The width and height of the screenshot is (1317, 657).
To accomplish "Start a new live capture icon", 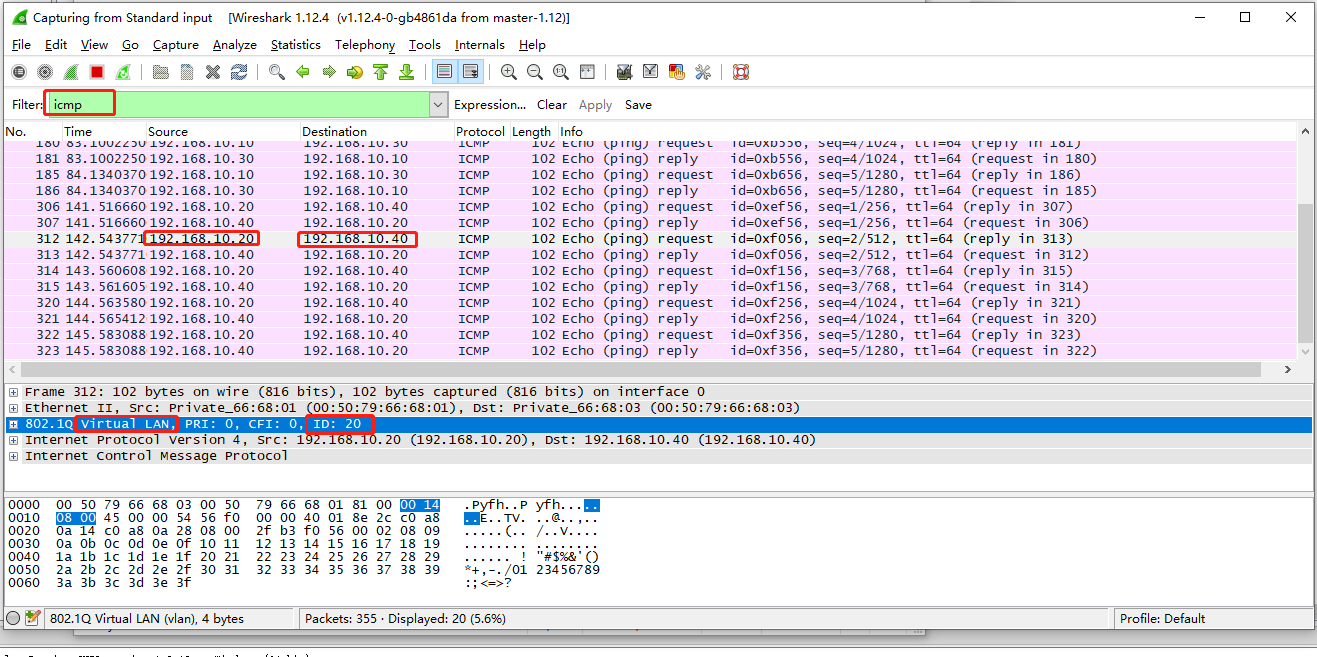I will pos(71,72).
